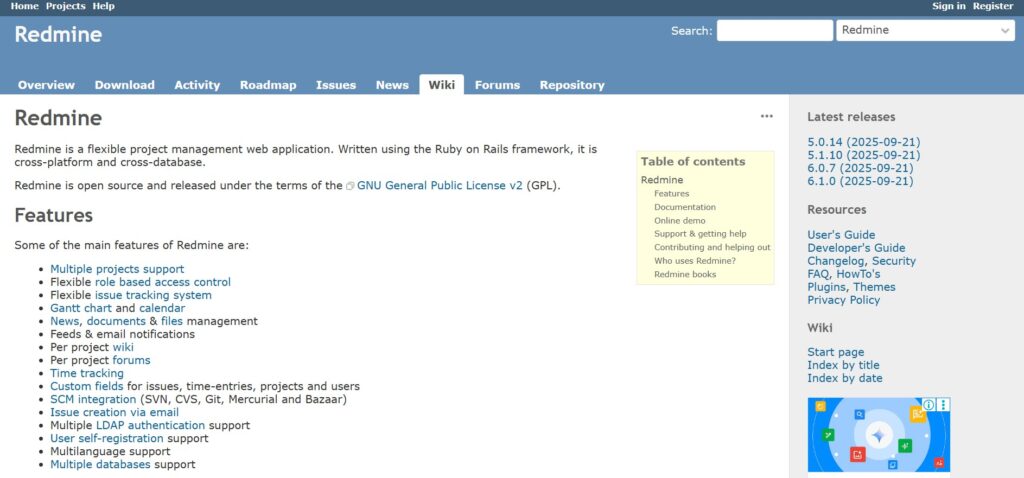Open the SCM integration link
Viewport: 1024px width, 478px height.
[x=93, y=399]
